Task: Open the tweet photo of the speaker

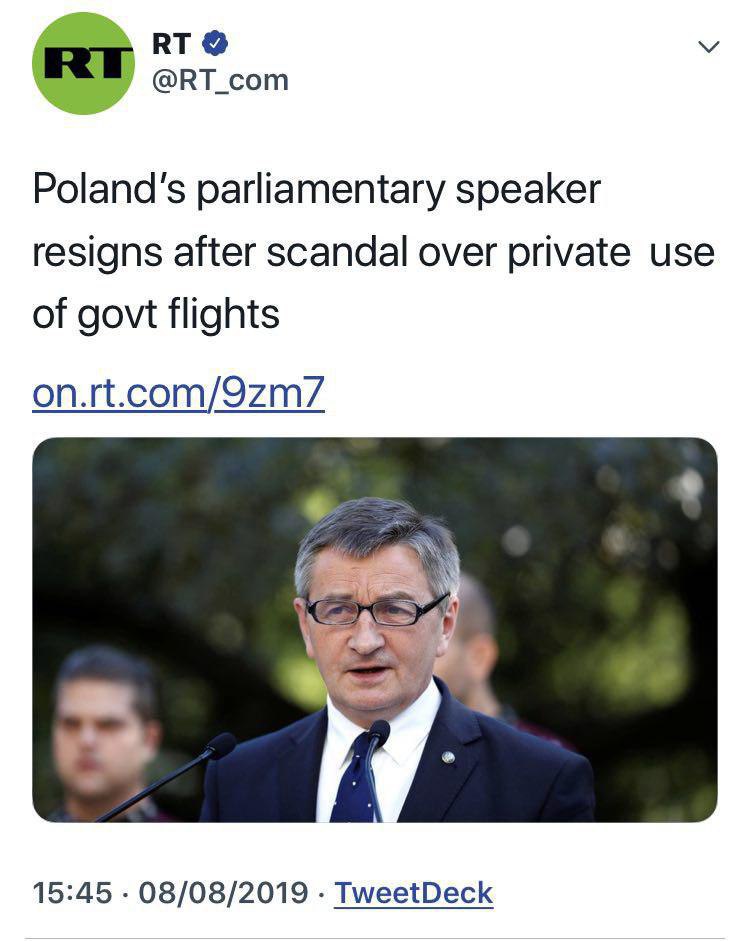Action: [374, 629]
